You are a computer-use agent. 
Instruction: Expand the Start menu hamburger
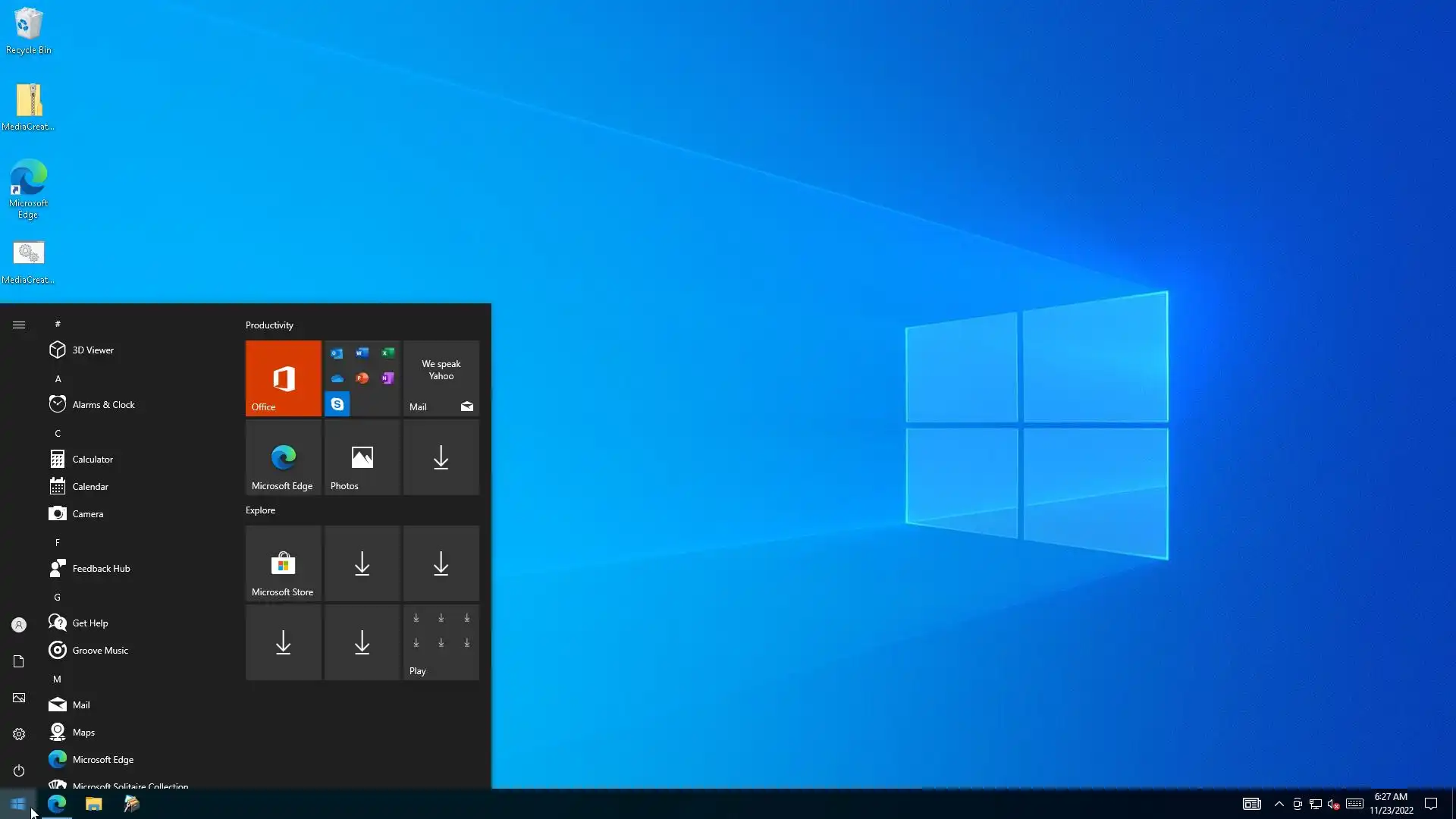coord(19,325)
